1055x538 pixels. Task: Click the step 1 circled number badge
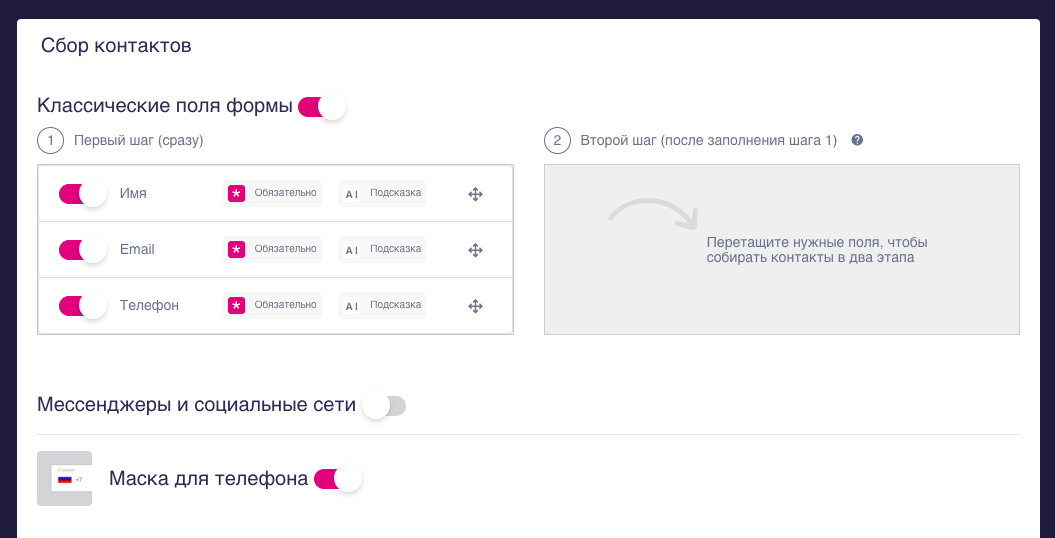50,141
